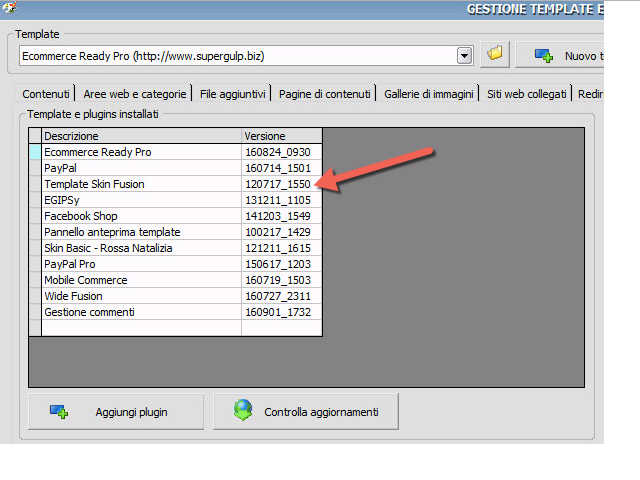The height and width of the screenshot is (480, 640).
Task: Select the Facebook Shop row
Action: (176, 216)
